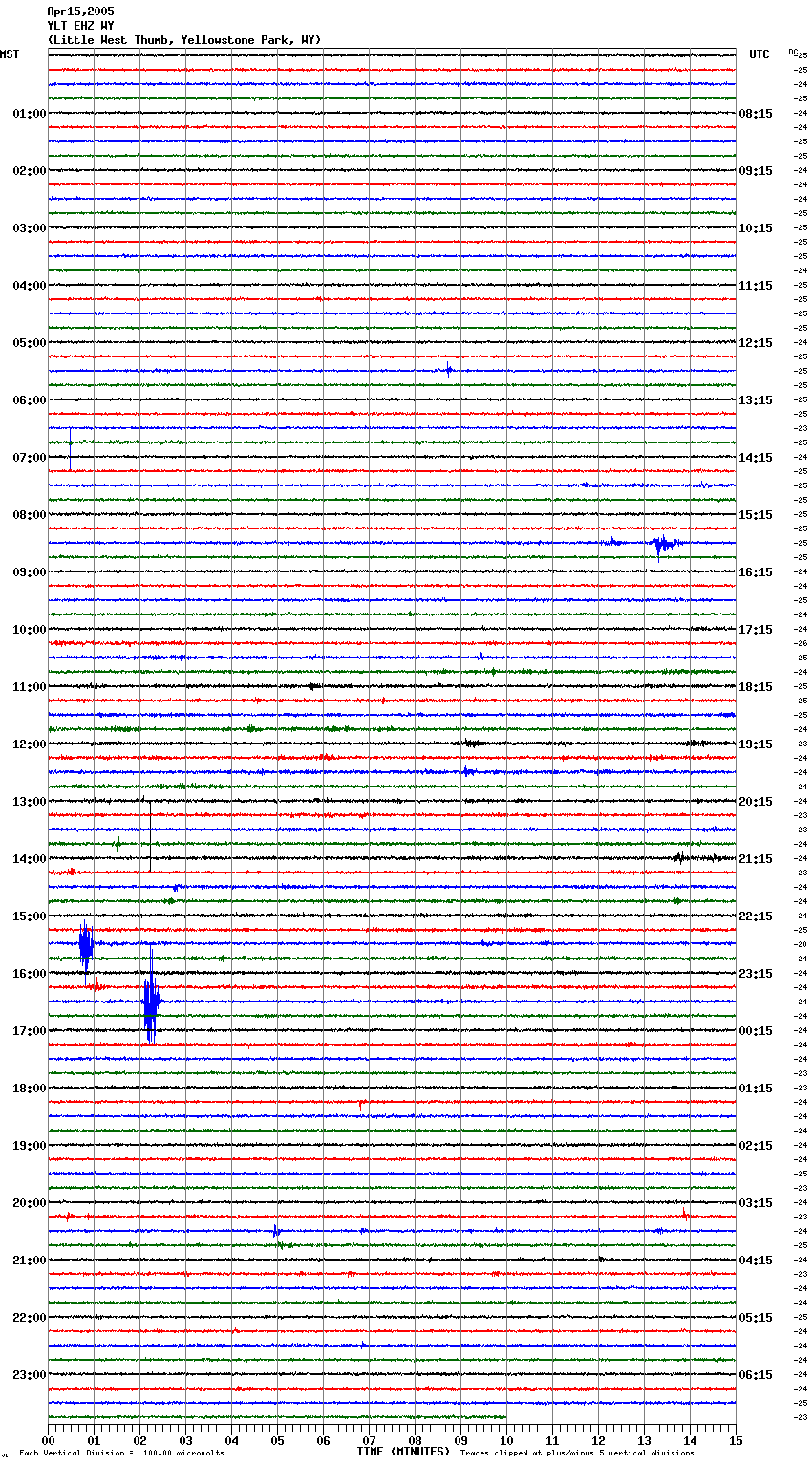Select the 00:15 UTC time label
Viewport: 812px width, 1466px height.
point(756,1031)
